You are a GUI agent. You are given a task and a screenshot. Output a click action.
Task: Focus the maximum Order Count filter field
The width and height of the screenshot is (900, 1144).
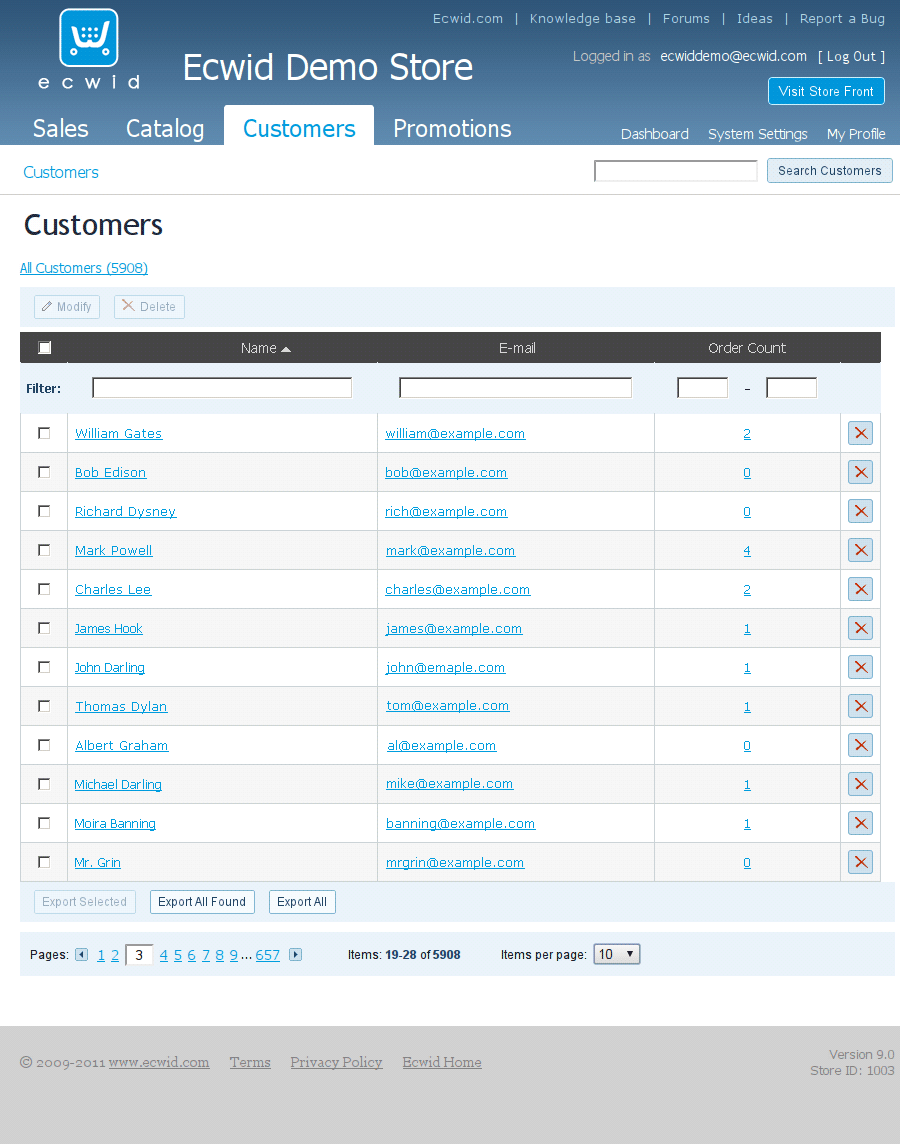coord(791,388)
